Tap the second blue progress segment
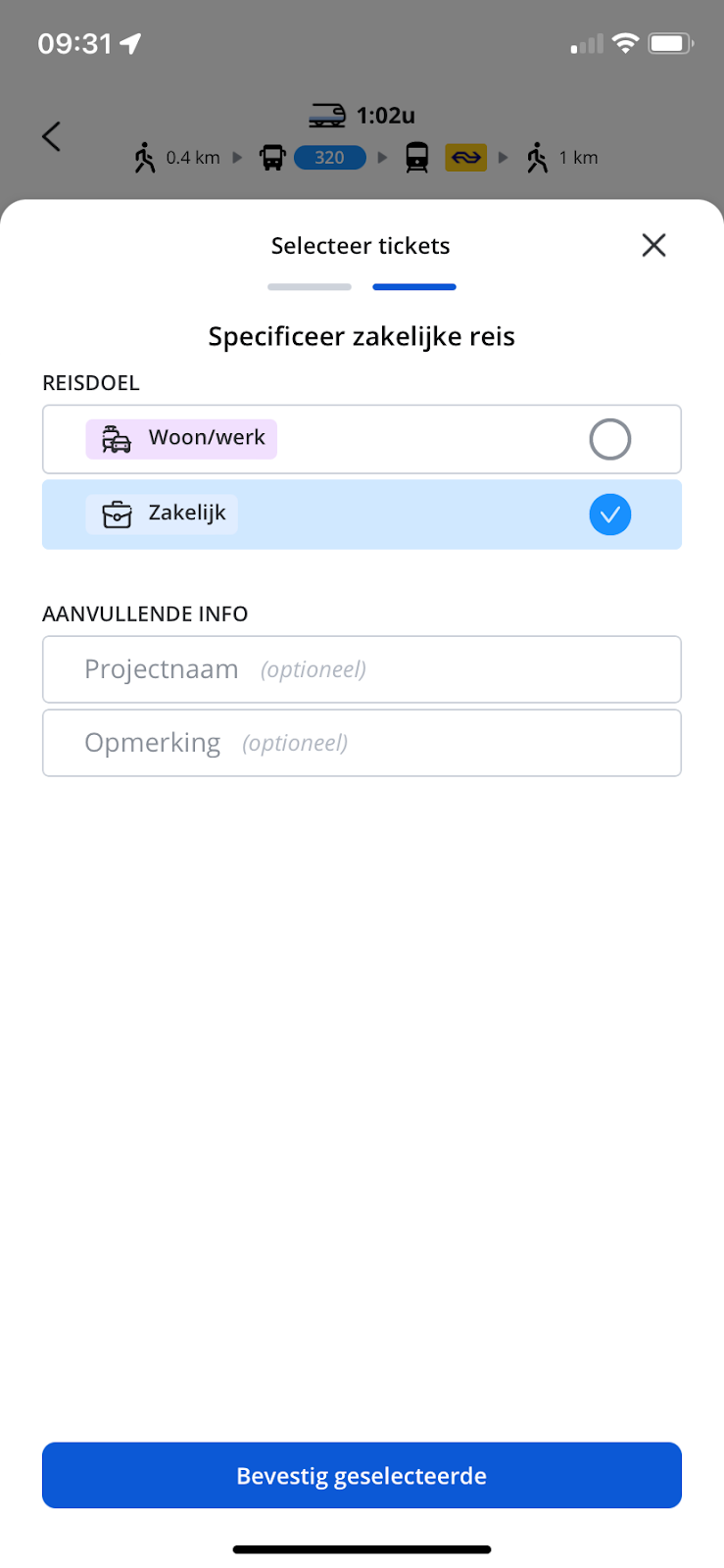The image size is (724, 1568). 414,287
